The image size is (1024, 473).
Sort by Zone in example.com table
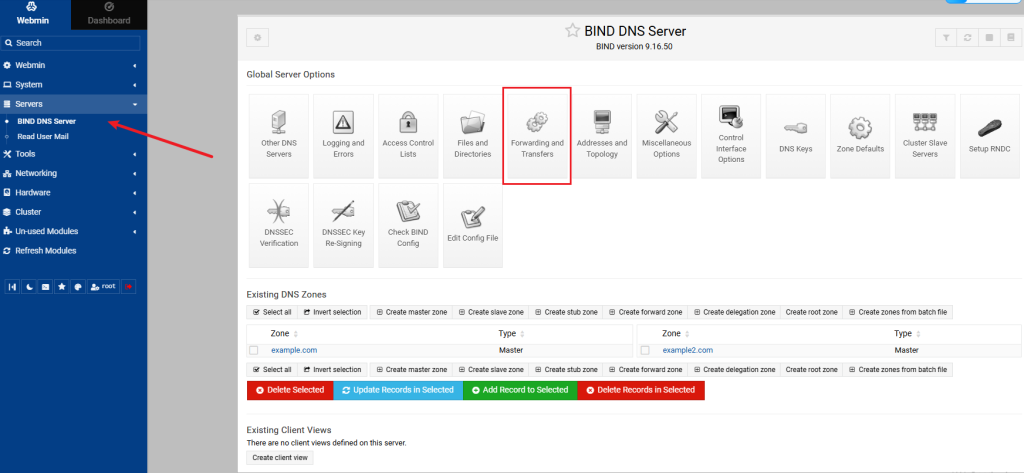[284, 333]
